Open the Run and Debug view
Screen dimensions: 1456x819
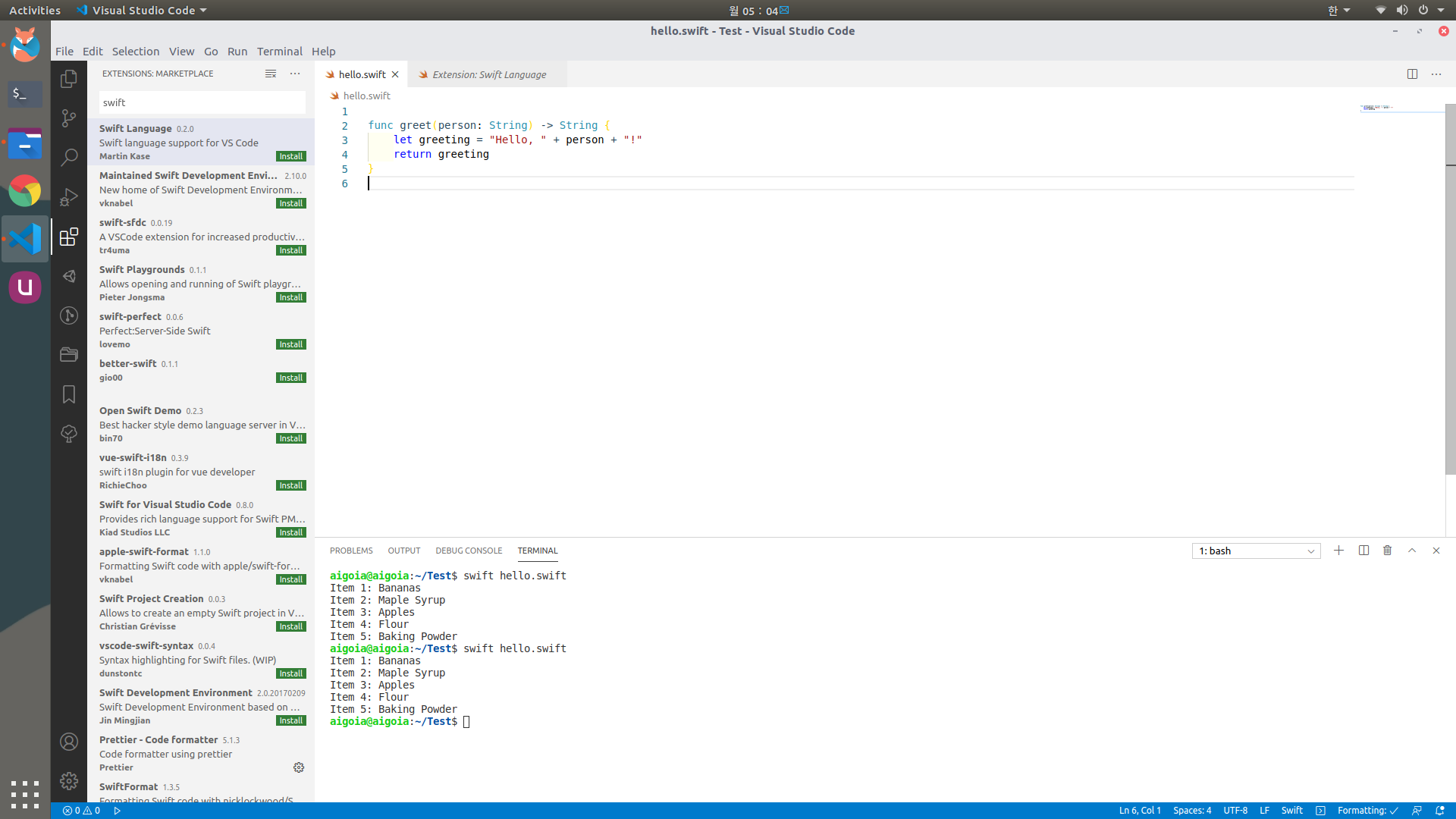coord(69,197)
